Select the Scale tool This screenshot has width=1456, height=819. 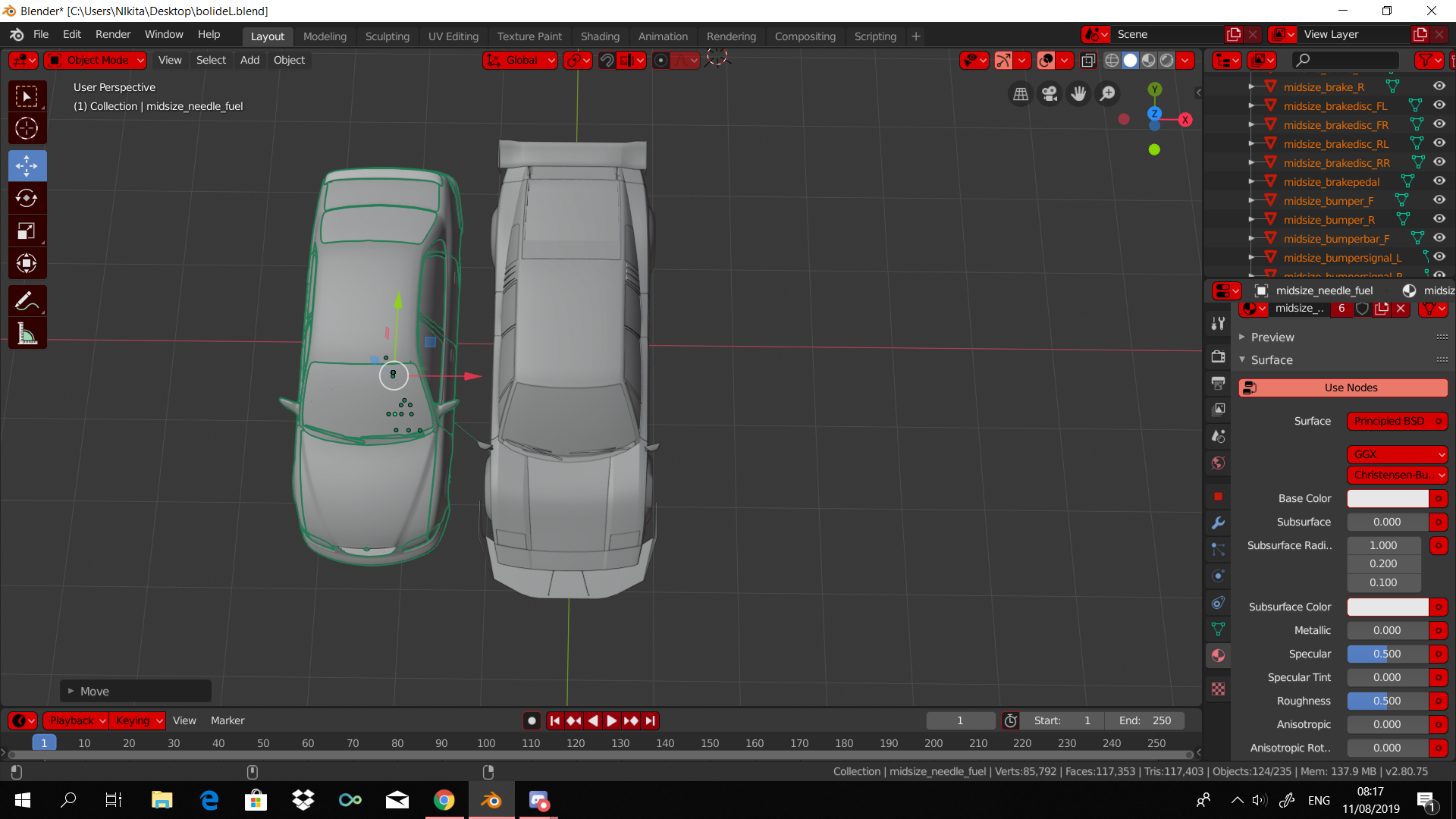coord(27,231)
